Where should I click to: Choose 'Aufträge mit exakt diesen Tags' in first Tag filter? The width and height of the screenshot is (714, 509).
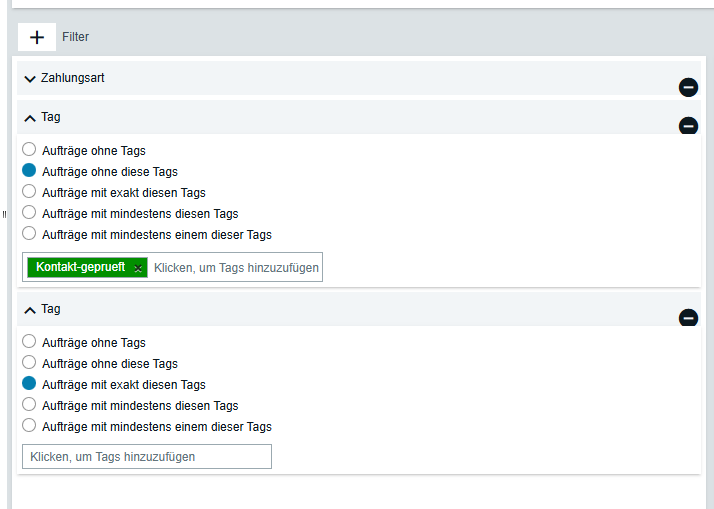tap(29, 192)
